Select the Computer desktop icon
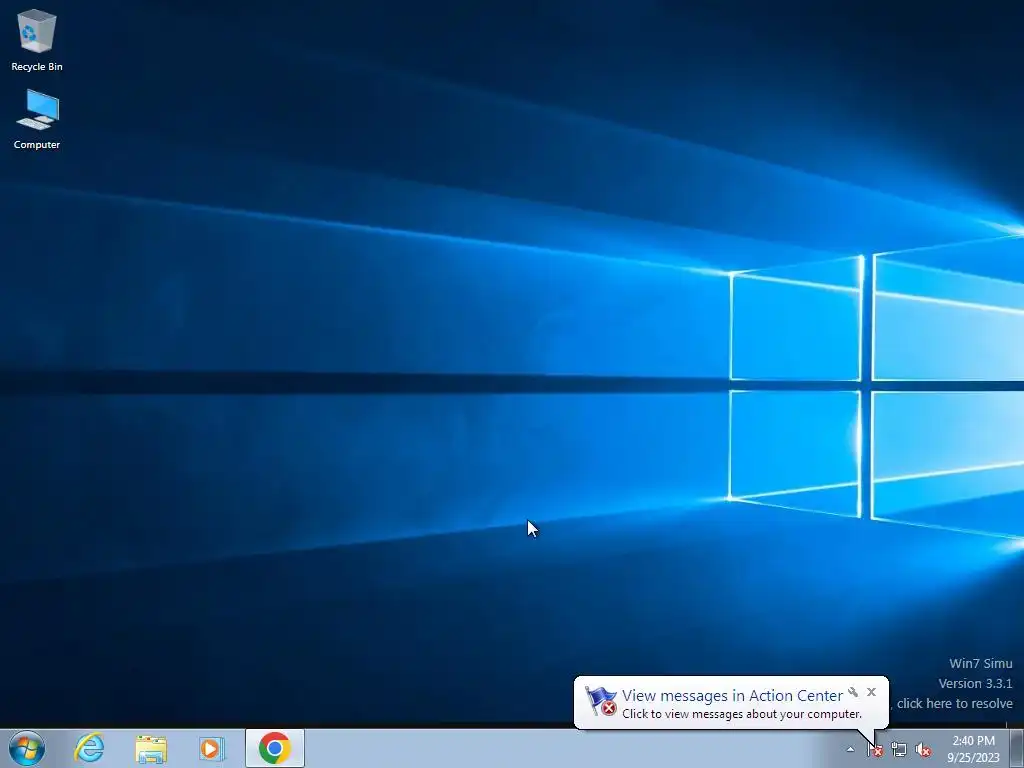 pyautogui.click(x=37, y=120)
